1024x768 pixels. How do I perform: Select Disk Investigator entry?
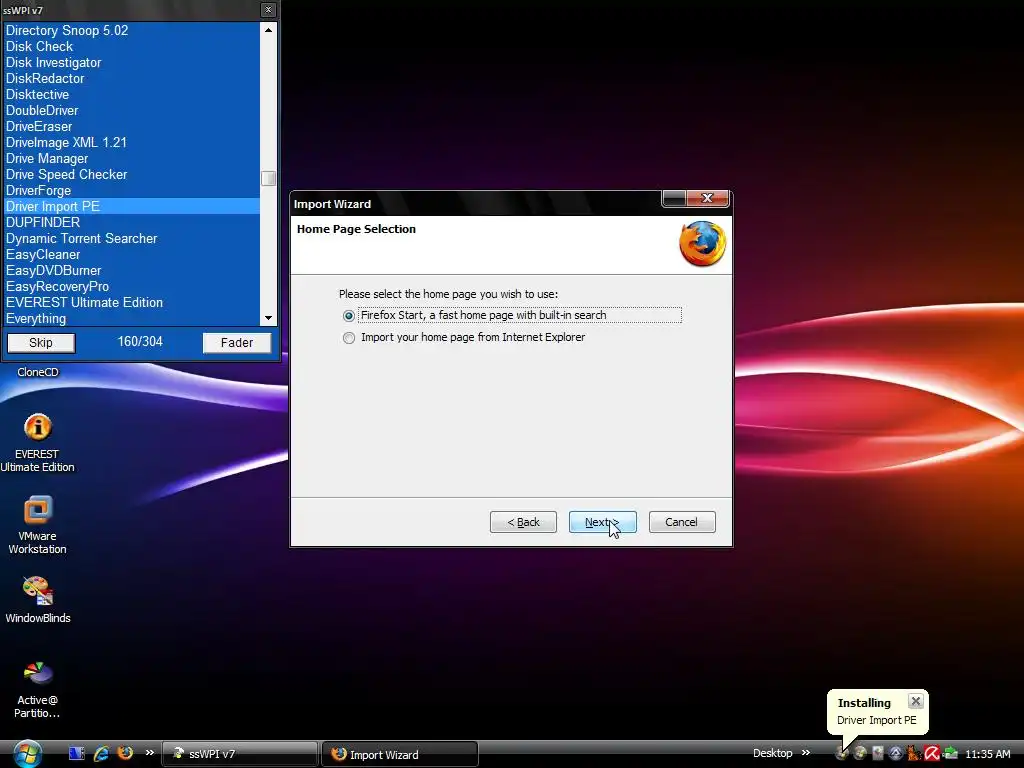pos(131,63)
